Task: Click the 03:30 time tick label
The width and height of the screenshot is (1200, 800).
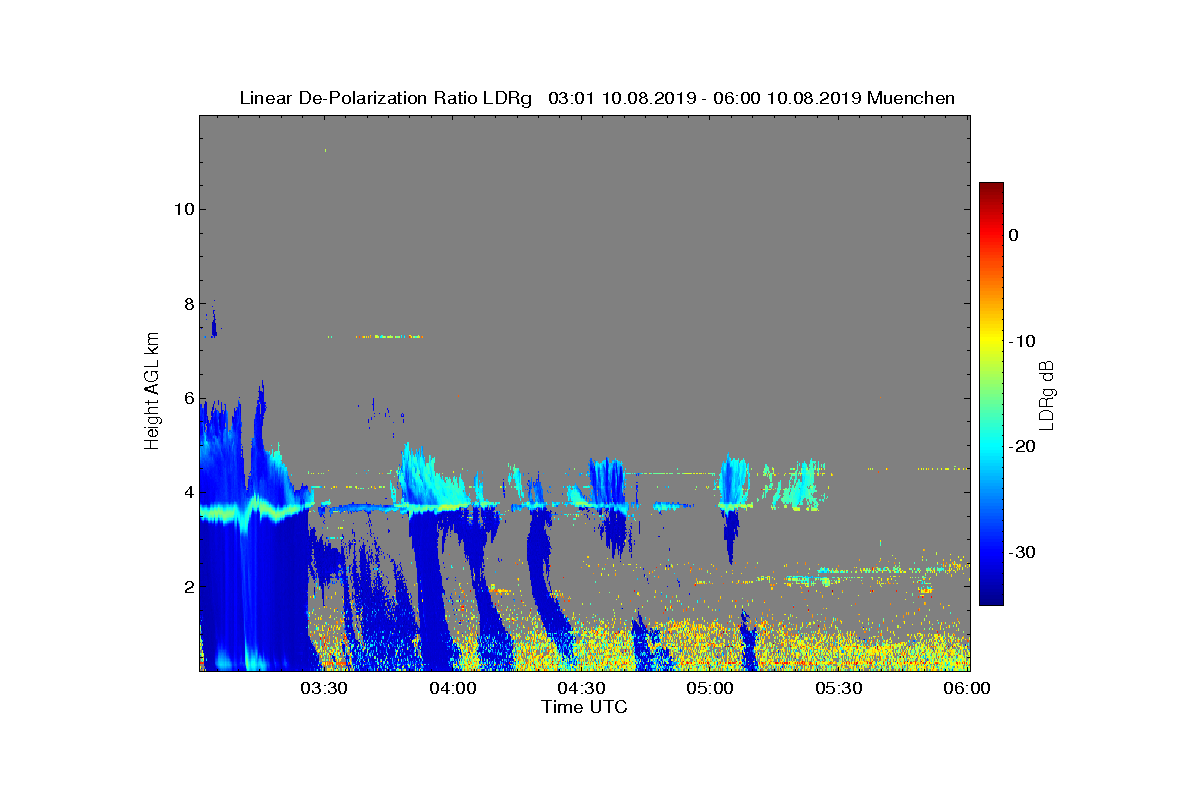Action: (325, 689)
